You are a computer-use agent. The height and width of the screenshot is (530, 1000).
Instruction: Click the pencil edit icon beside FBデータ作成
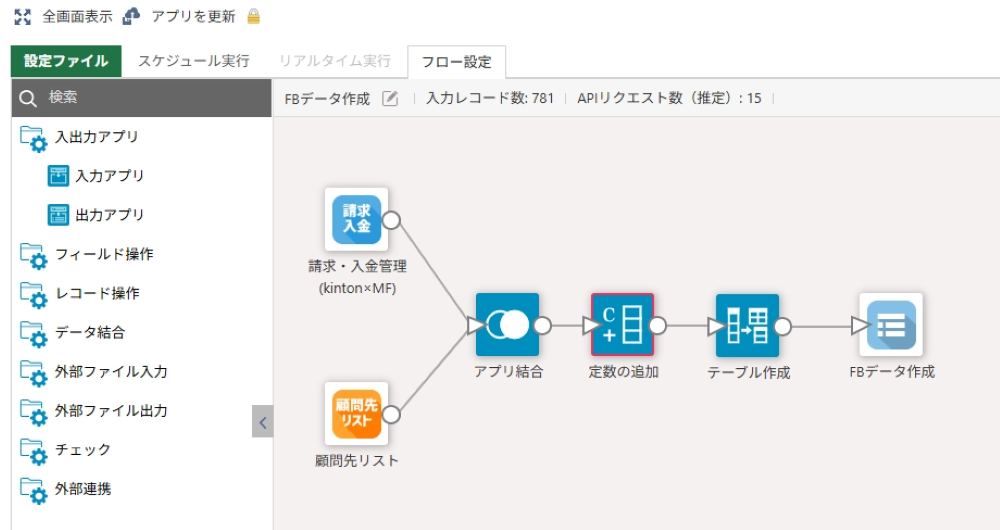(x=390, y=98)
